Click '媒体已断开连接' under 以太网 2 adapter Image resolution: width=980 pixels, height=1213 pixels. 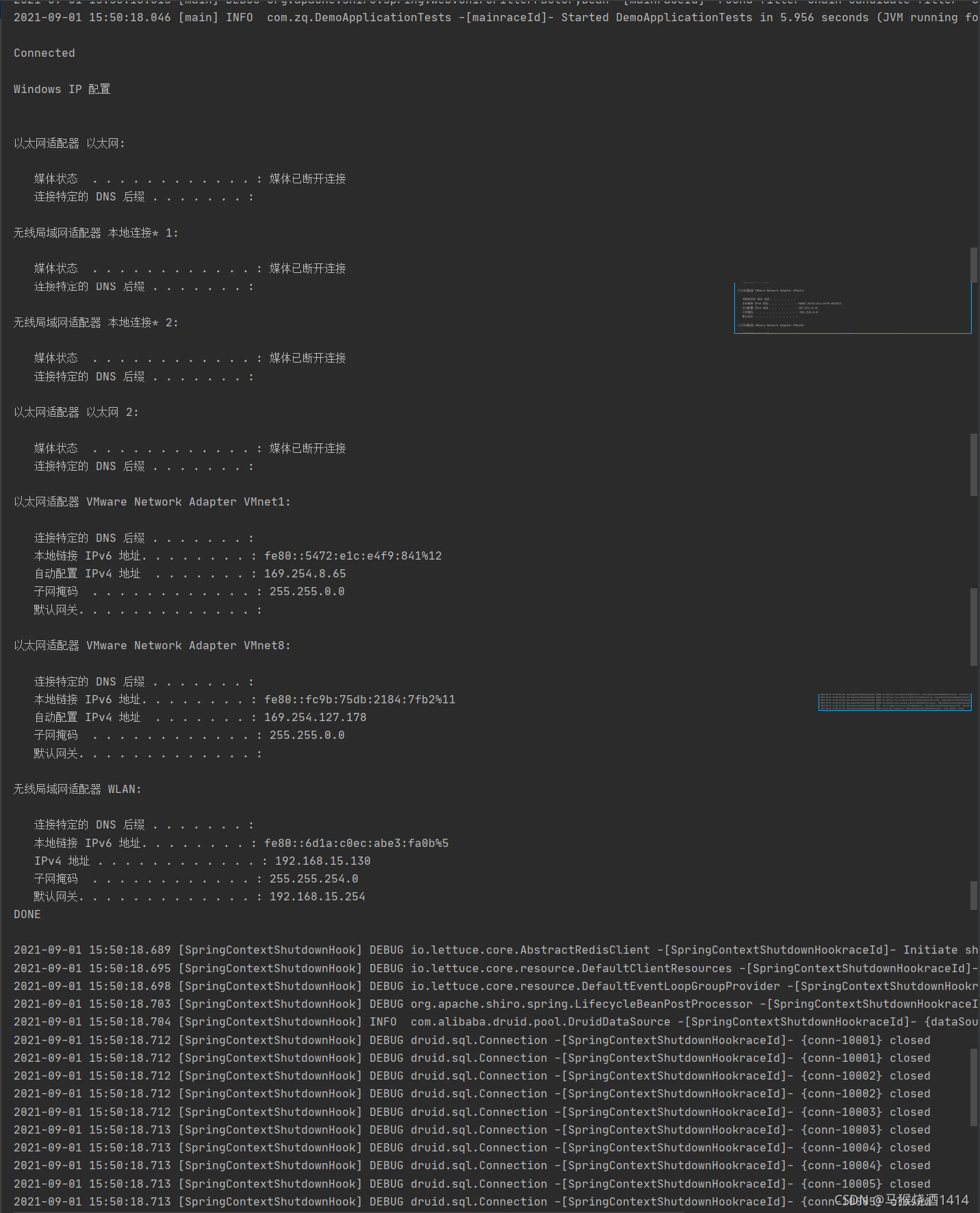pos(307,448)
